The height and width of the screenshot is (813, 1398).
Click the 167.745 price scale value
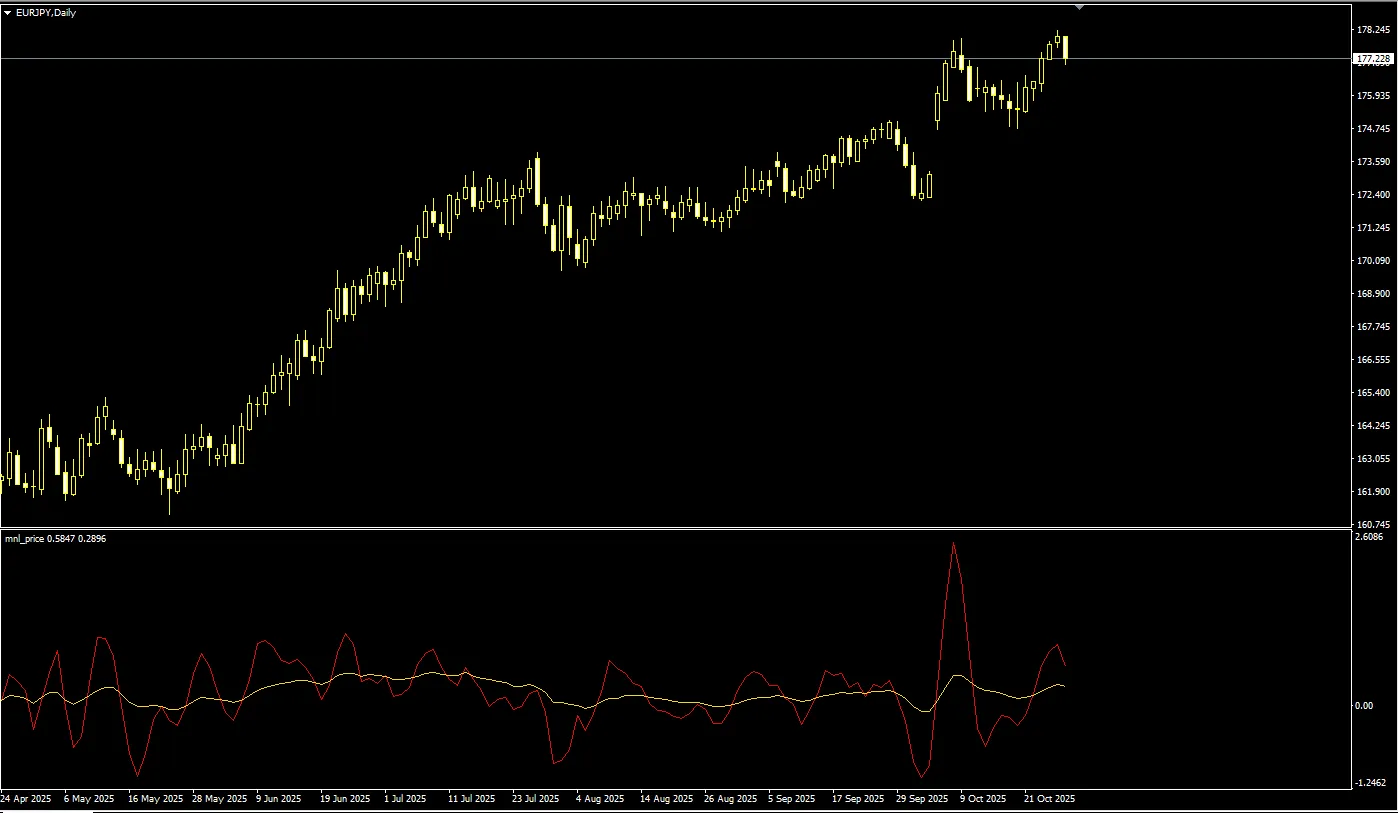1373,327
